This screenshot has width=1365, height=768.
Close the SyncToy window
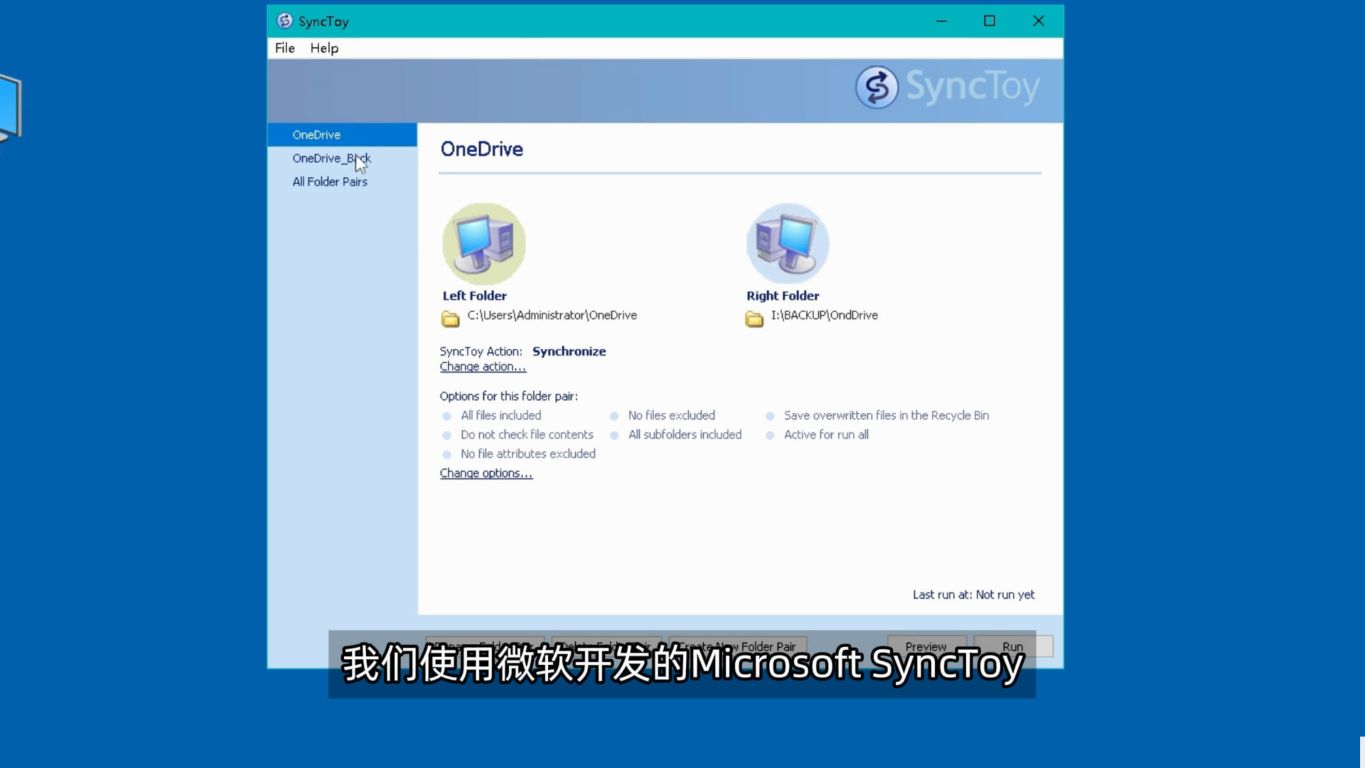point(1039,21)
